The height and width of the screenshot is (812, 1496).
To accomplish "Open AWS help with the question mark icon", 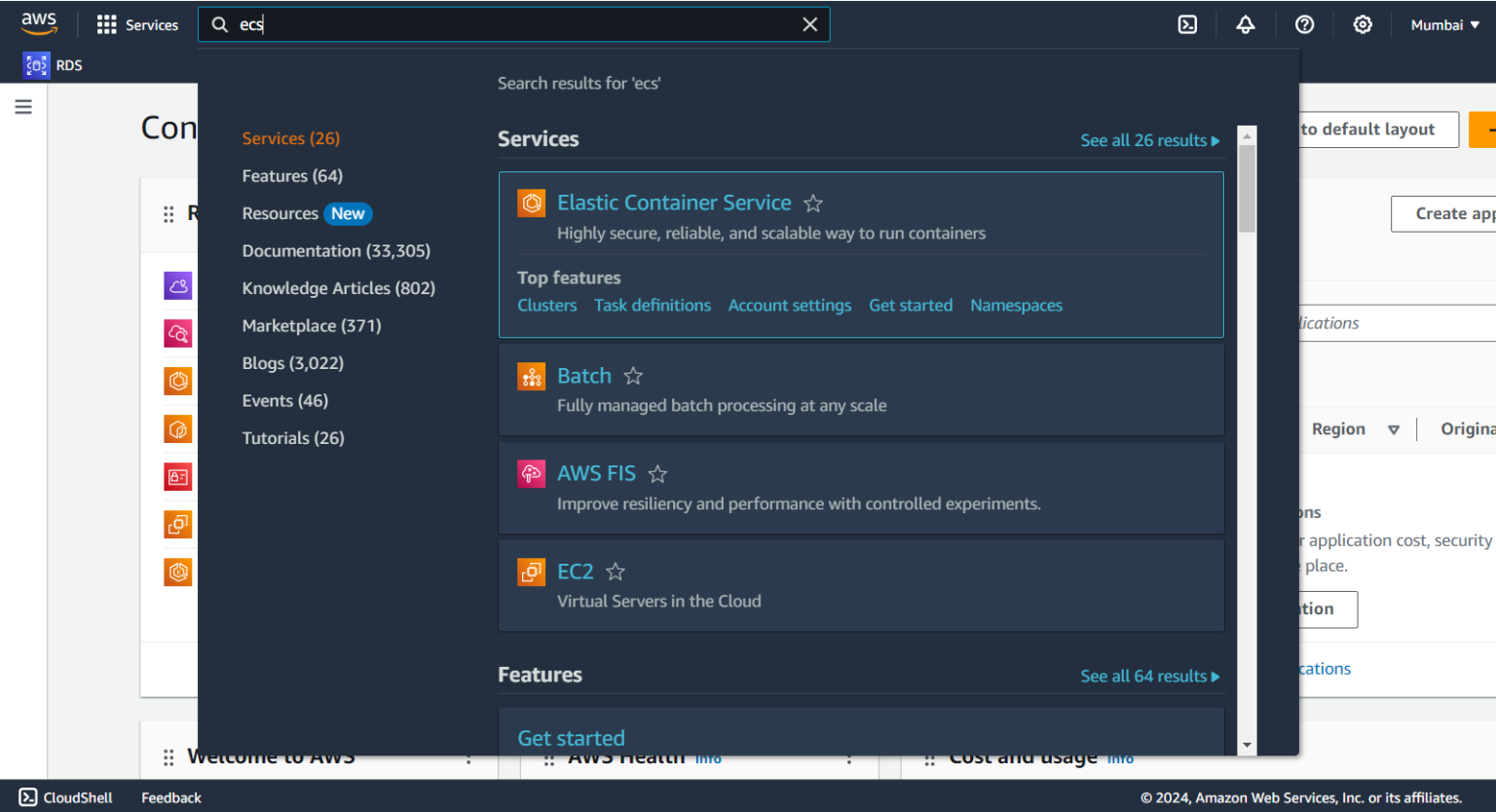I will (x=1304, y=24).
